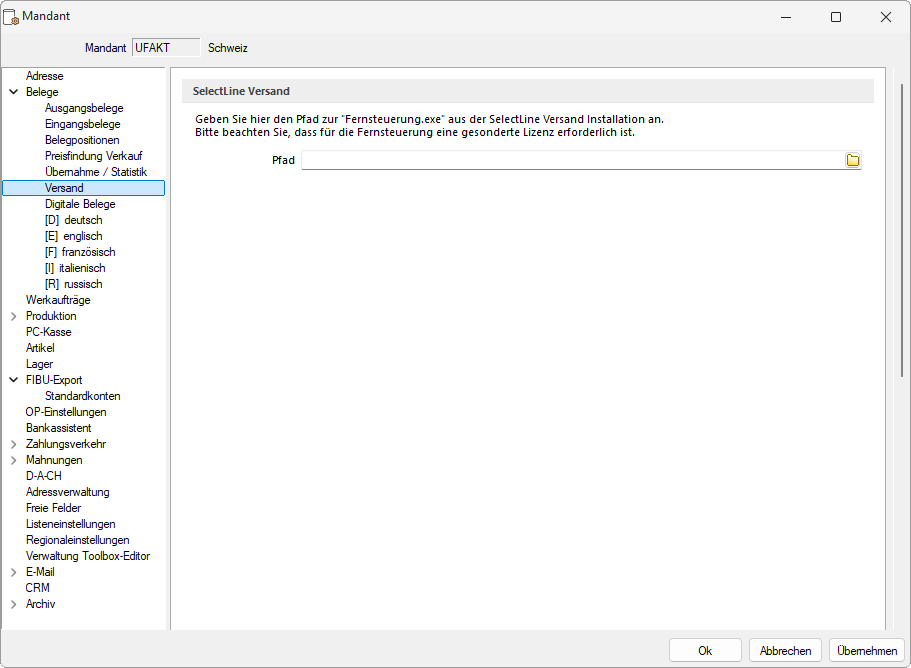Expand the Archiv tree node
The height and width of the screenshot is (668, 911).
point(14,604)
